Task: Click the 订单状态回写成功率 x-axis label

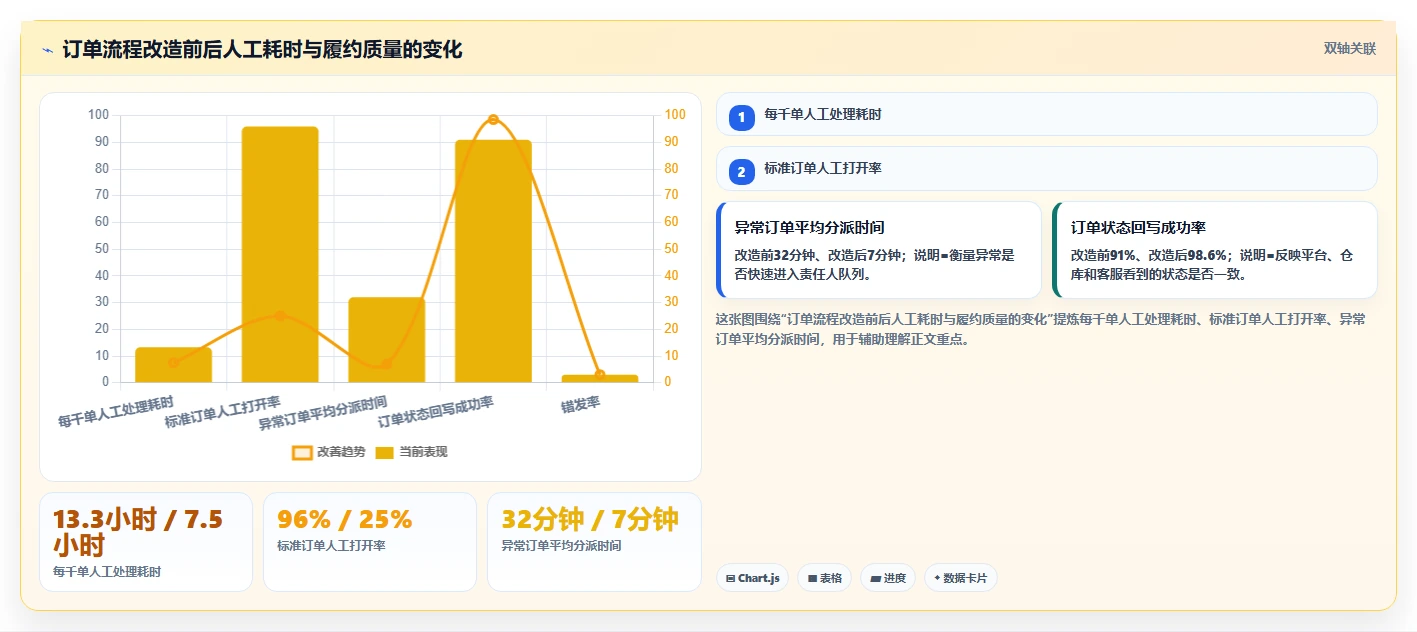Action: click(435, 412)
